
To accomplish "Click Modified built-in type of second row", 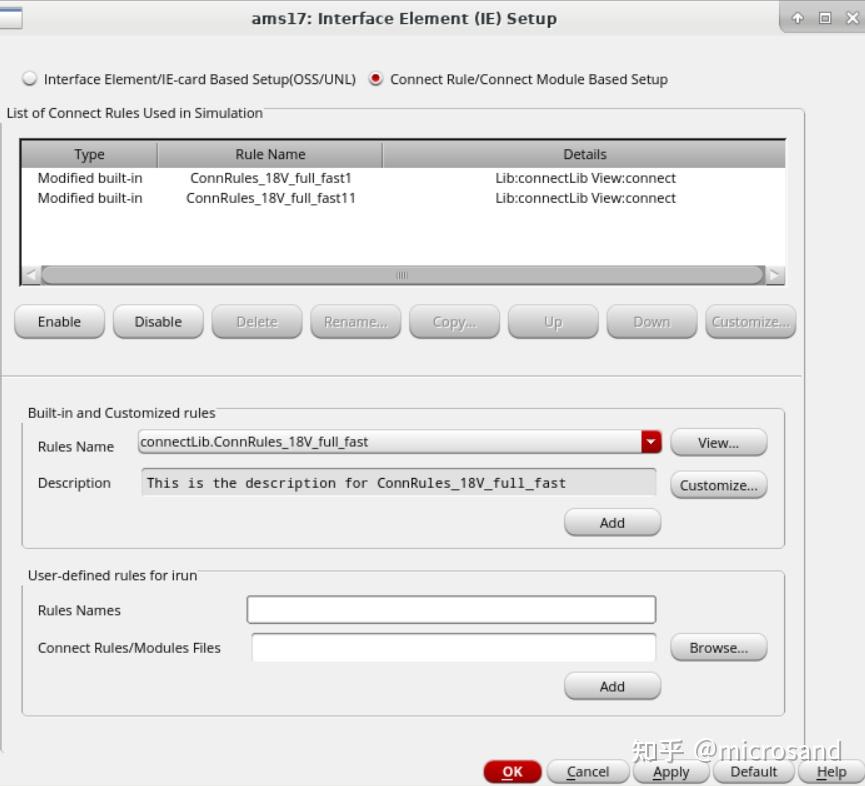I will pos(90,198).
